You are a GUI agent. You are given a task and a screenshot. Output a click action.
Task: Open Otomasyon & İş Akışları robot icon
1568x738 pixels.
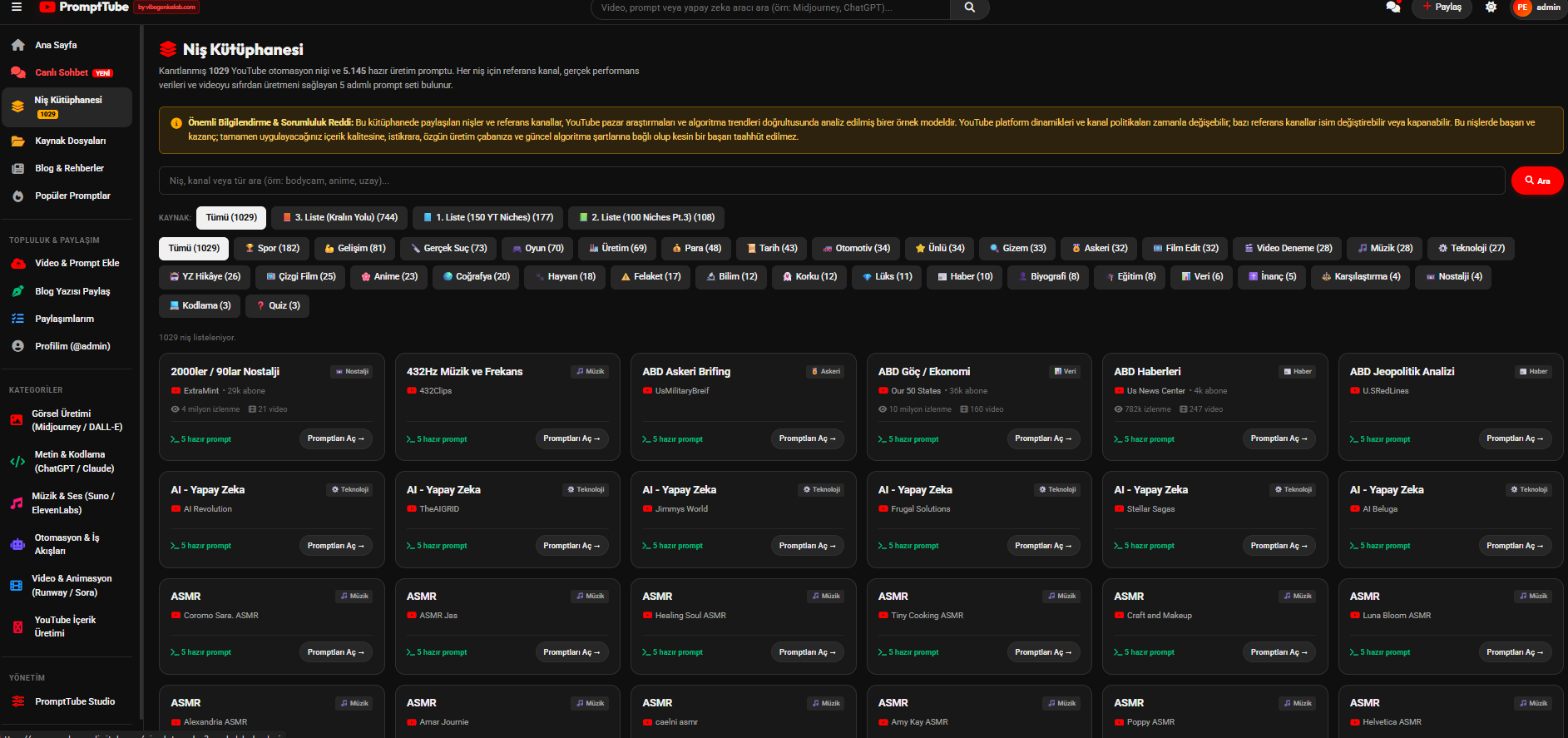click(17, 544)
